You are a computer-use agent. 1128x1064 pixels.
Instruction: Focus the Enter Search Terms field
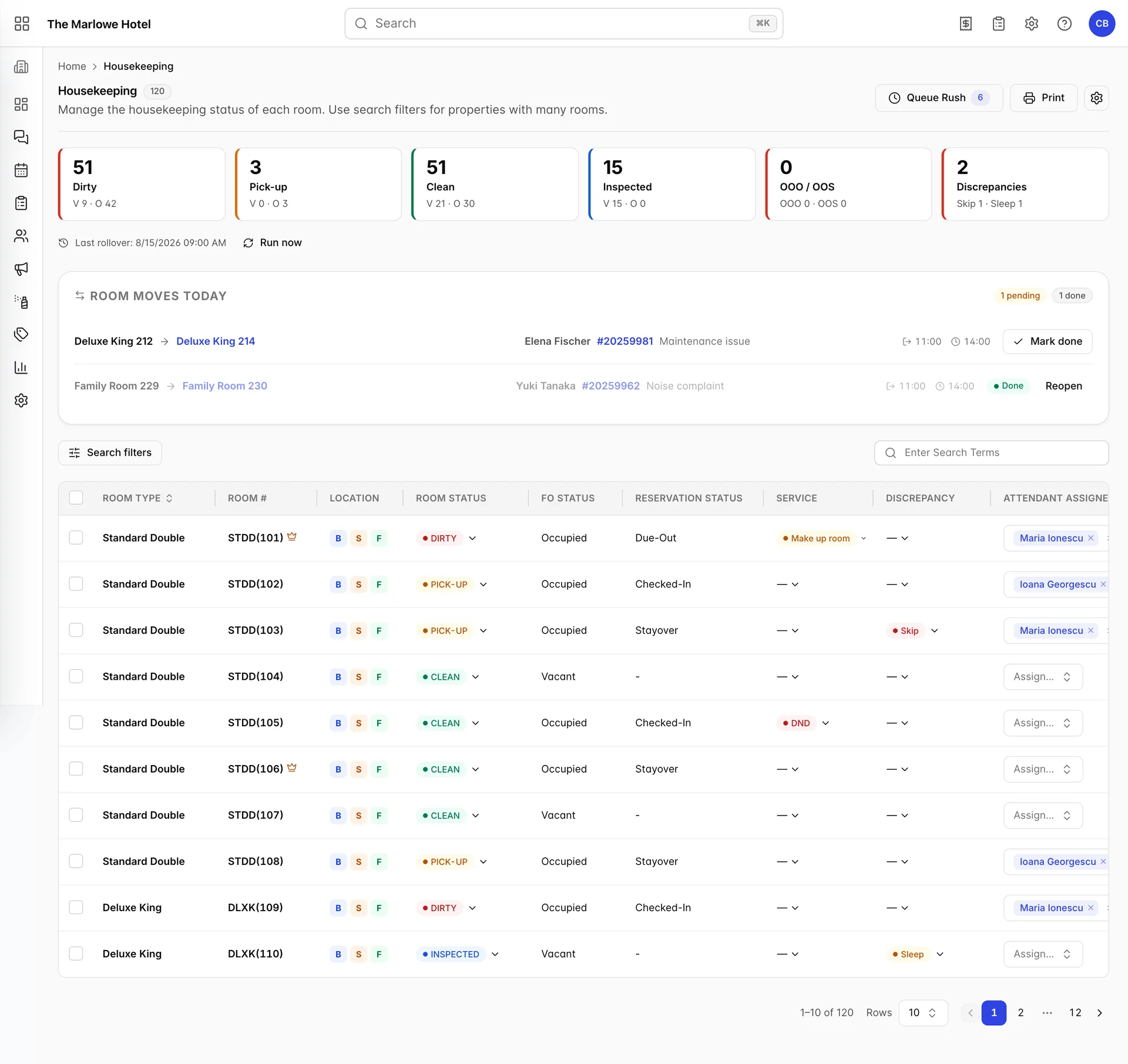(991, 453)
